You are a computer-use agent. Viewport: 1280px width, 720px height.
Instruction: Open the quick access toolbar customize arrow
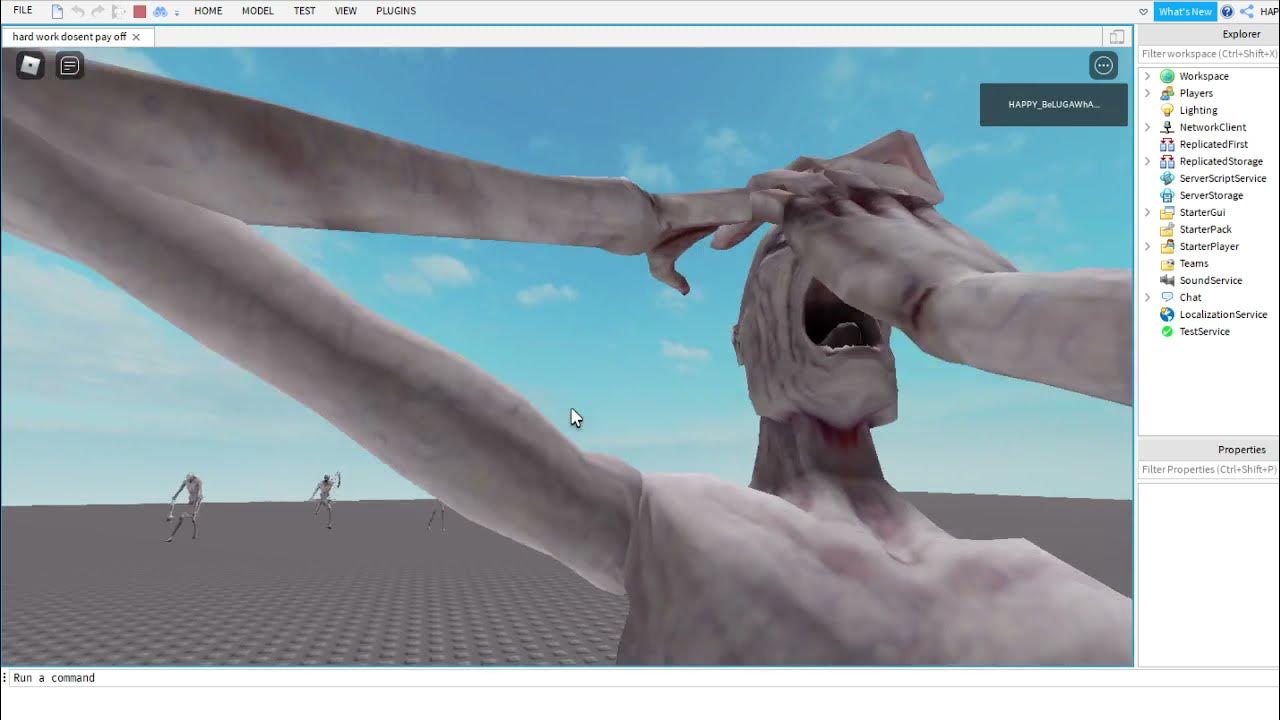pos(177,12)
